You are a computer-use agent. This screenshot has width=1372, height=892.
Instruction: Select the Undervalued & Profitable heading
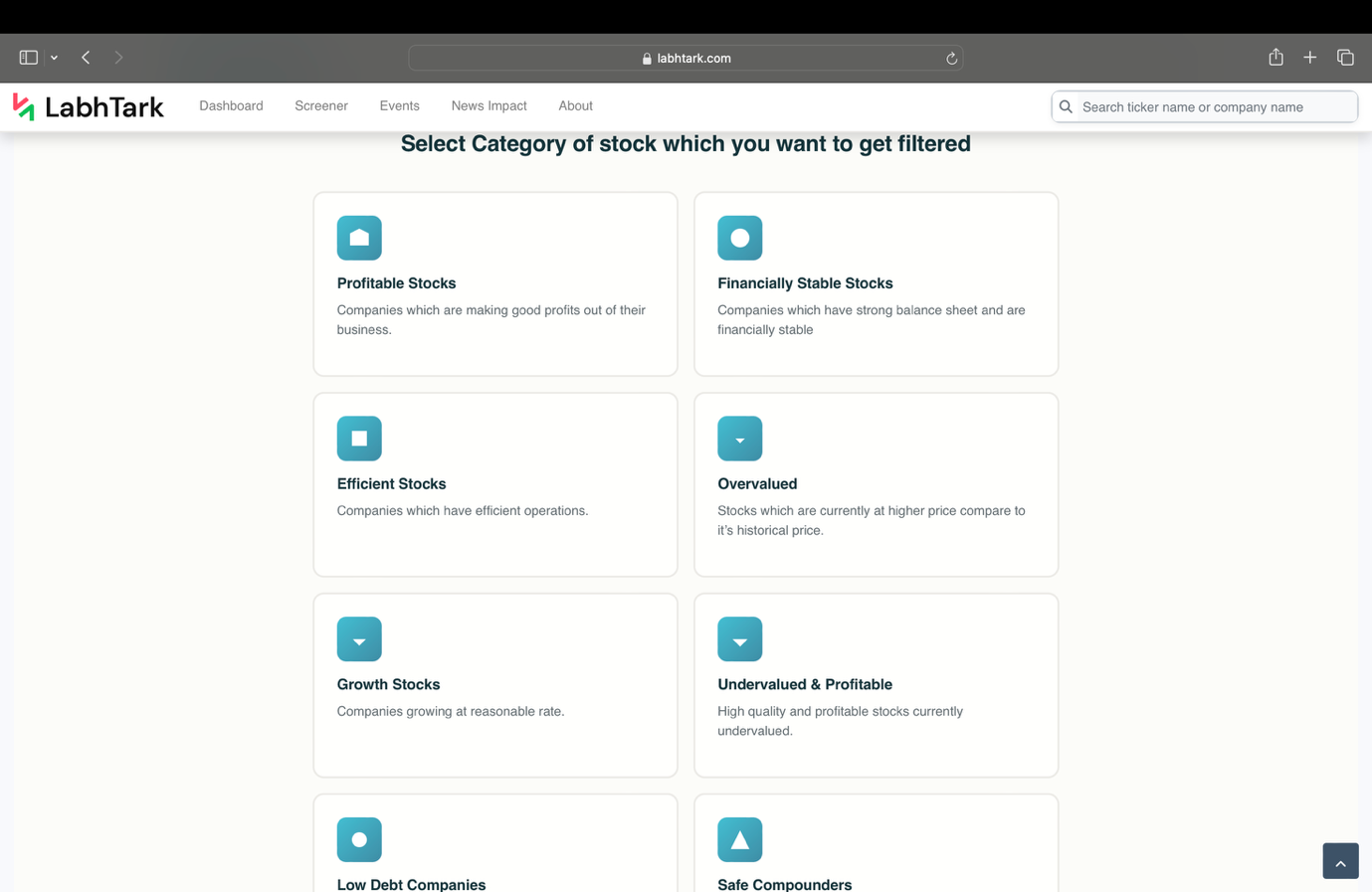805,684
